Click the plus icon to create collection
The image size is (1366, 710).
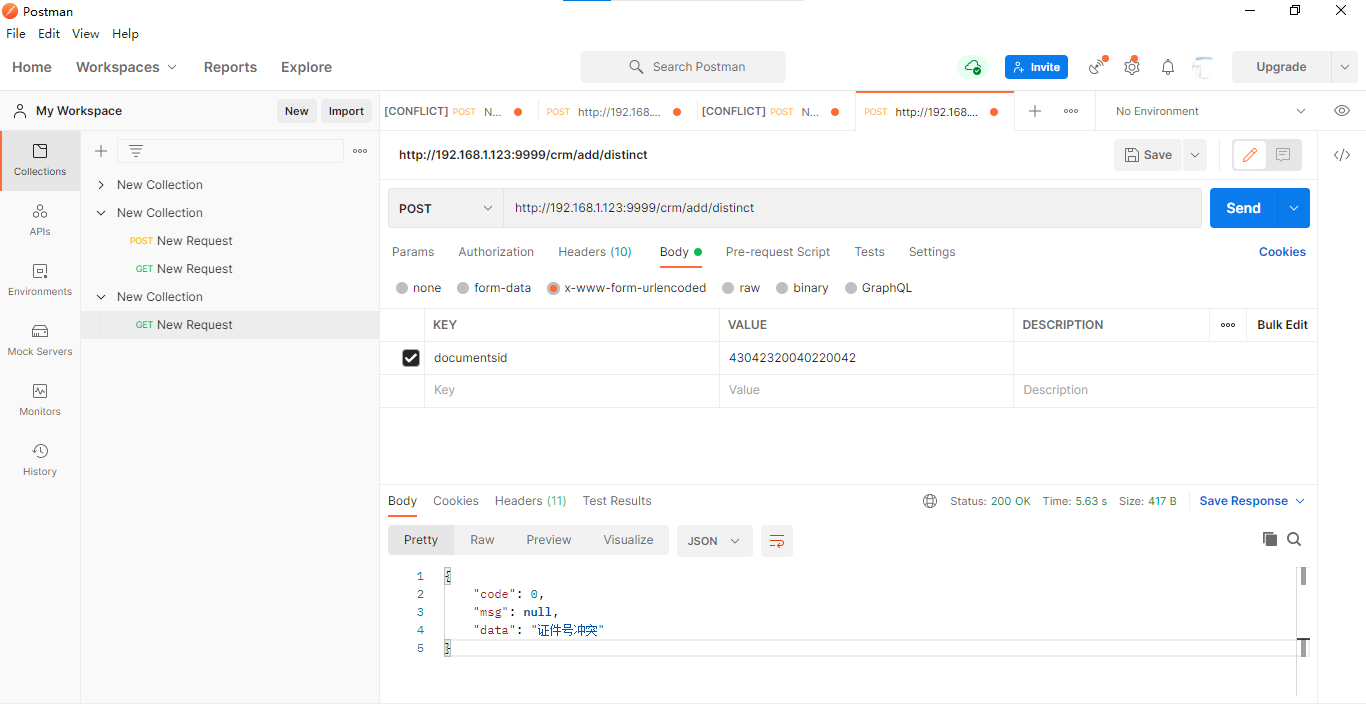point(101,151)
